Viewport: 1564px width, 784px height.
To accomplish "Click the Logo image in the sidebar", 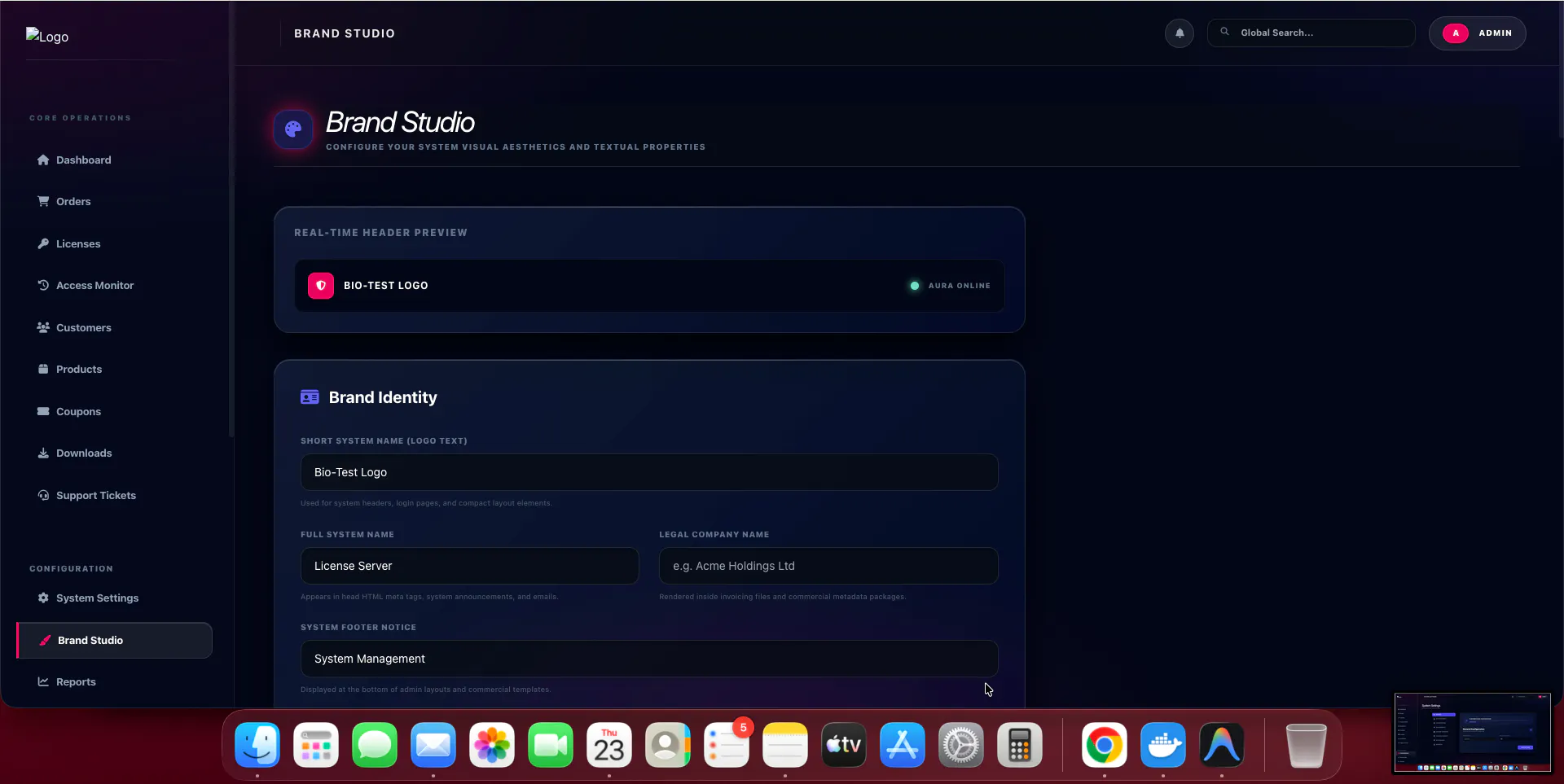I will (x=47, y=37).
